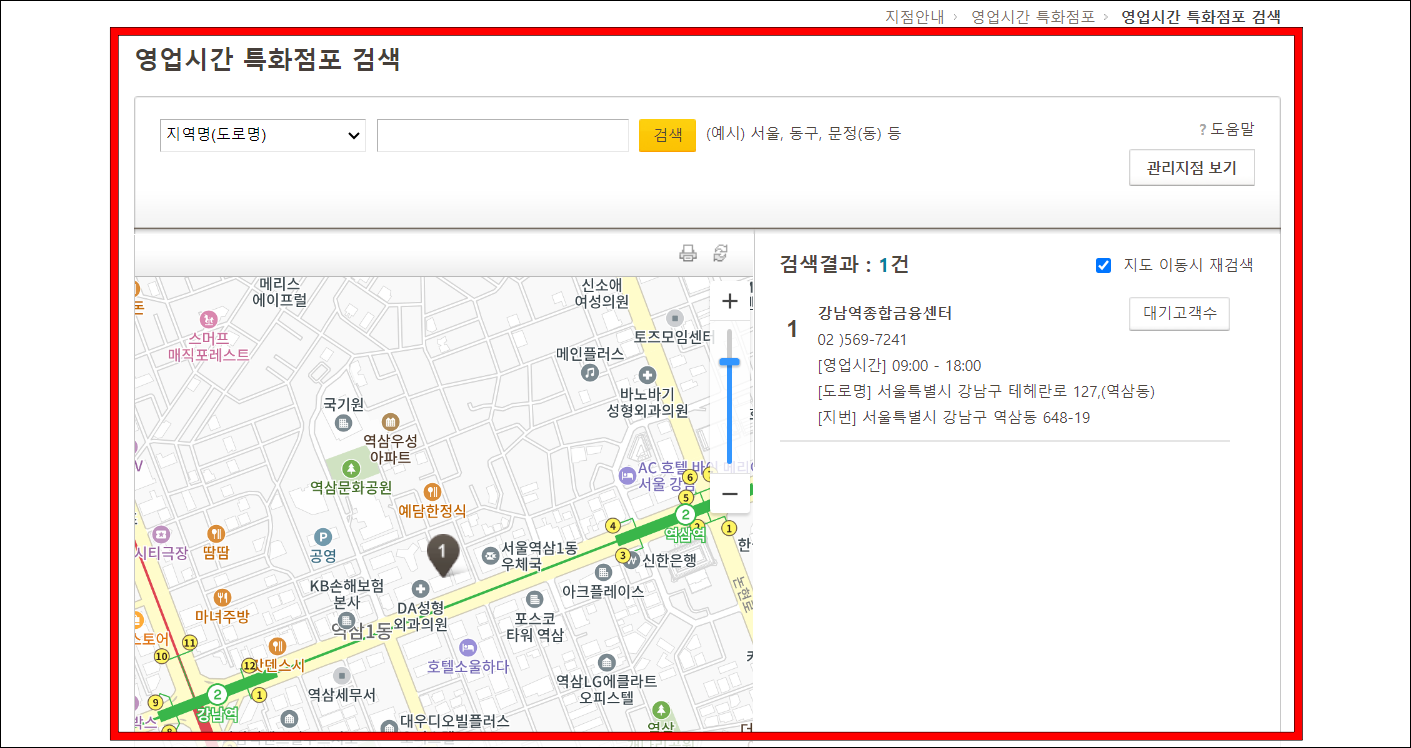Click the minus icon to zoom the map out
This screenshot has width=1411, height=748.
(730, 494)
